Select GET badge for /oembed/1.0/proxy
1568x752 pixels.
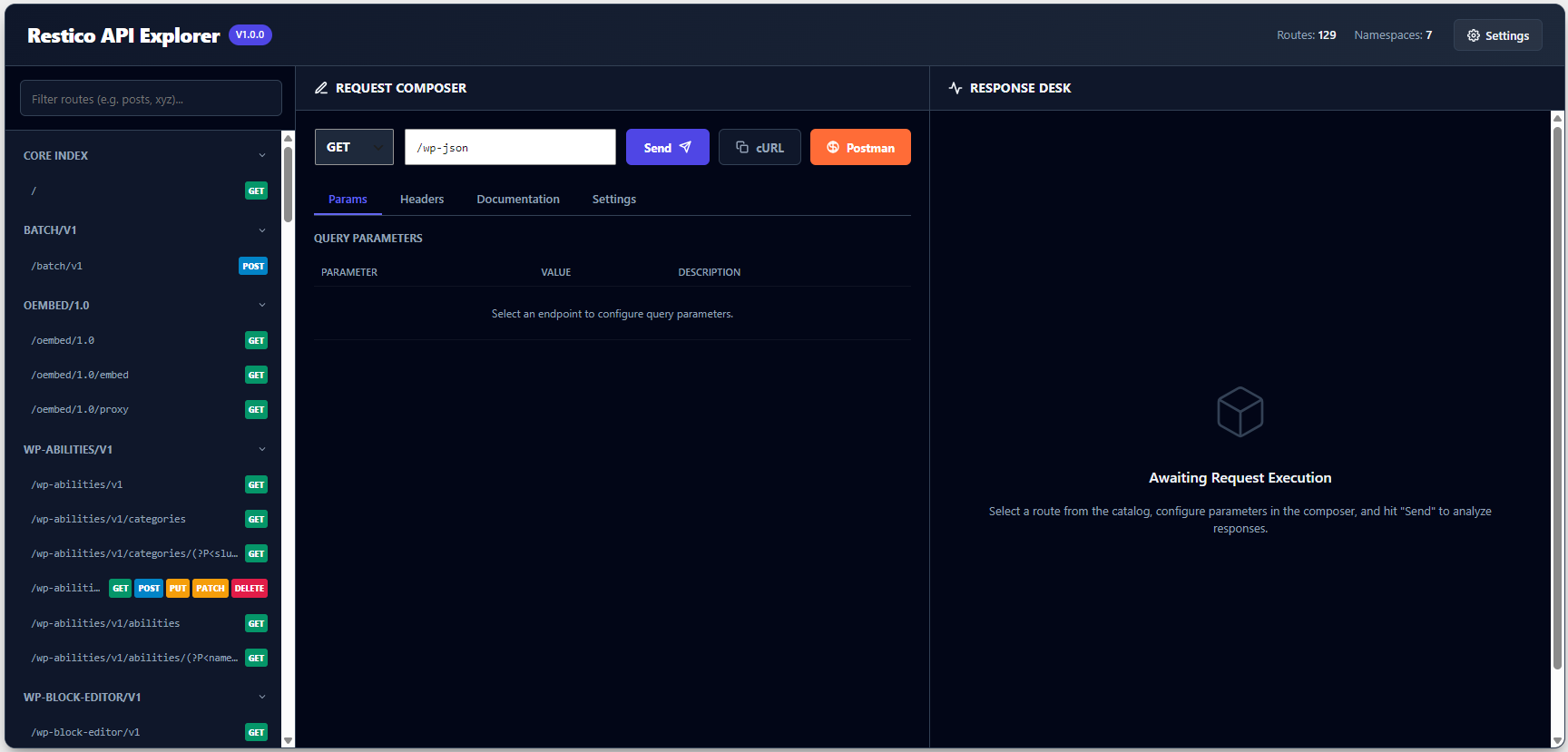point(257,409)
